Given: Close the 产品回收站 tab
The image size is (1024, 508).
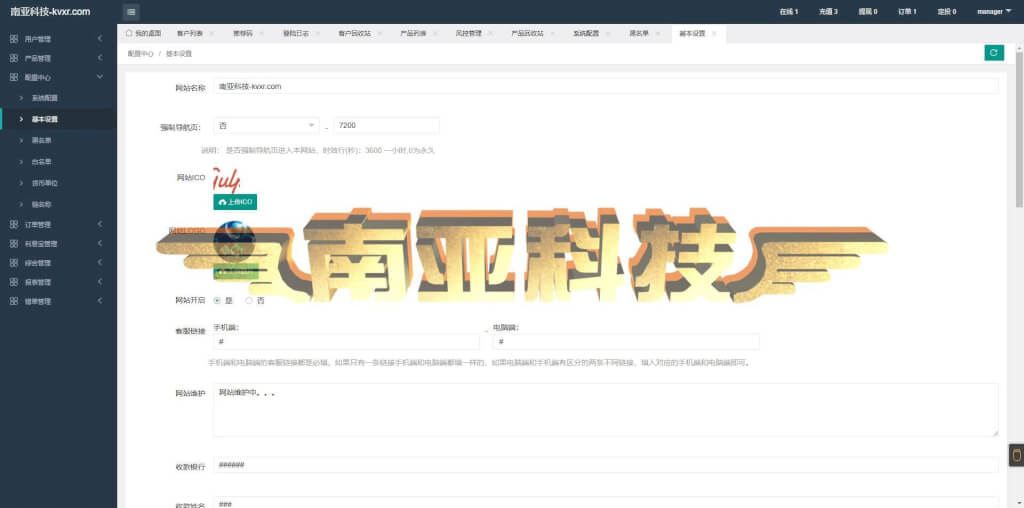Looking at the screenshot, I should (x=551, y=33).
